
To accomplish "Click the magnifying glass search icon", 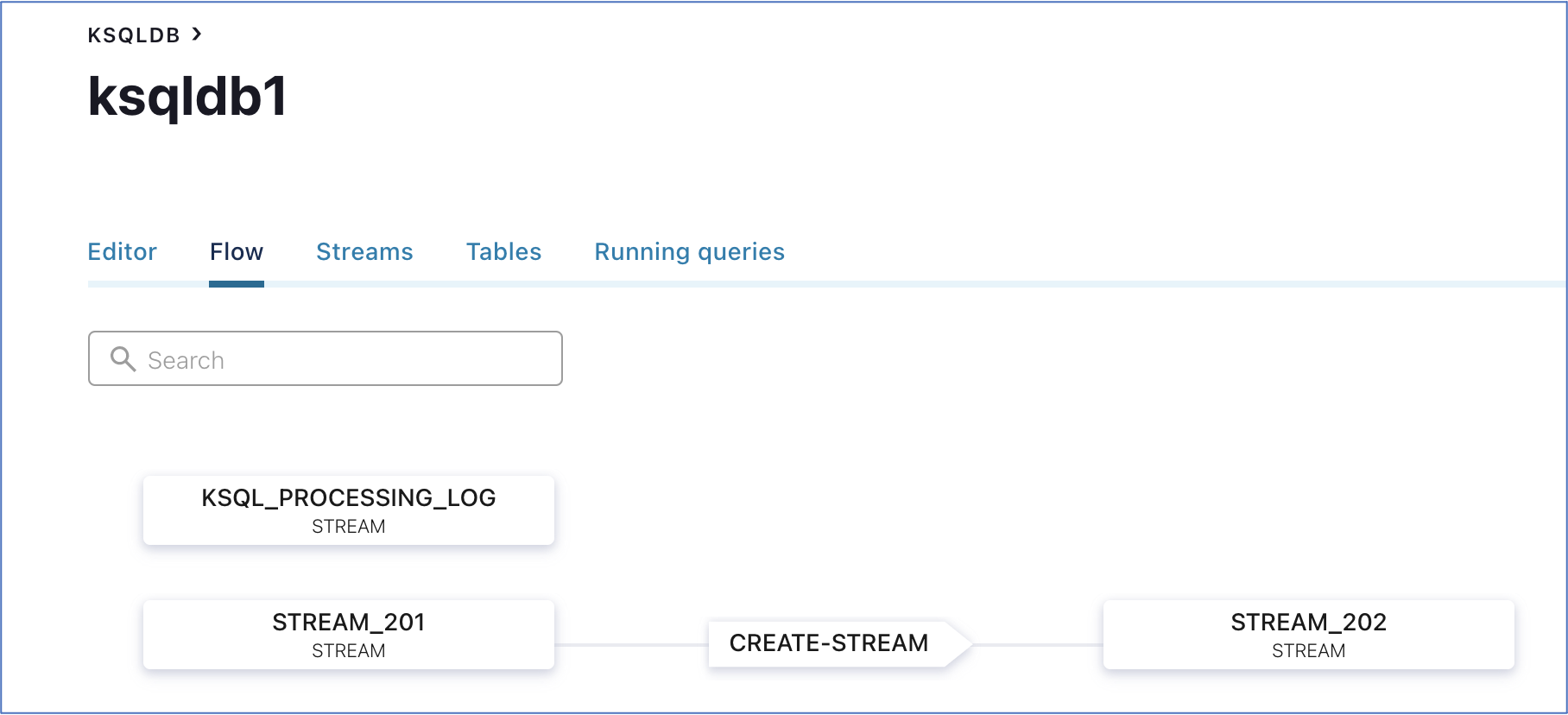I will [123, 359].
